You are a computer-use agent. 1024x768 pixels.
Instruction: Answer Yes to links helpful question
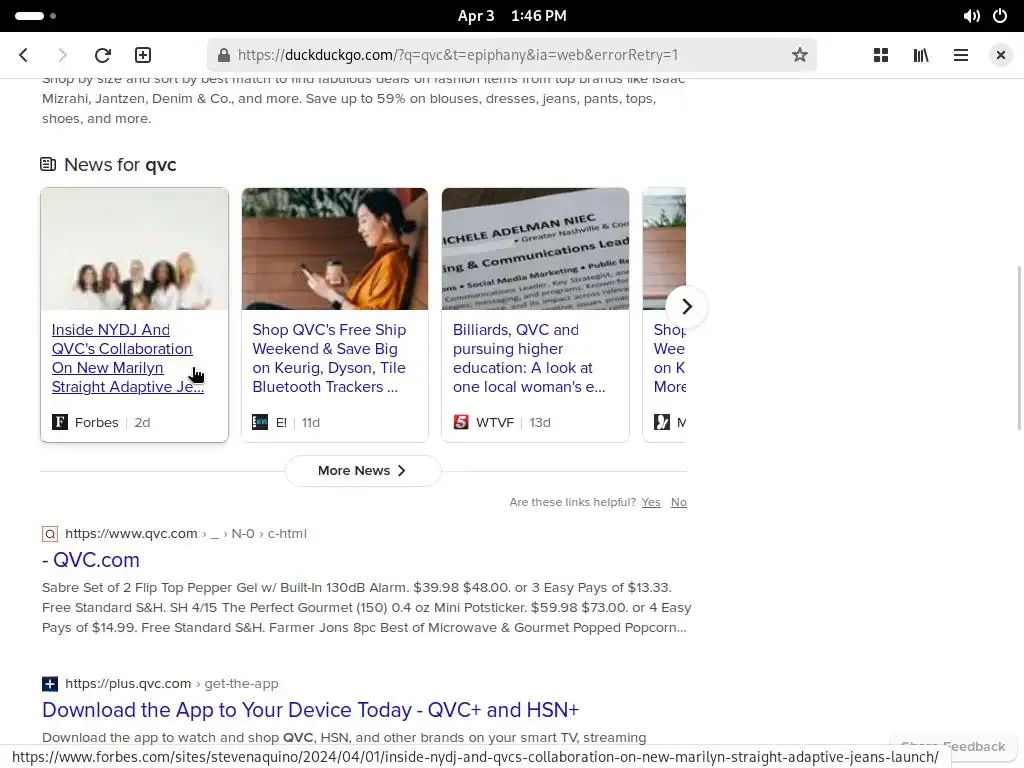[650, 502]
